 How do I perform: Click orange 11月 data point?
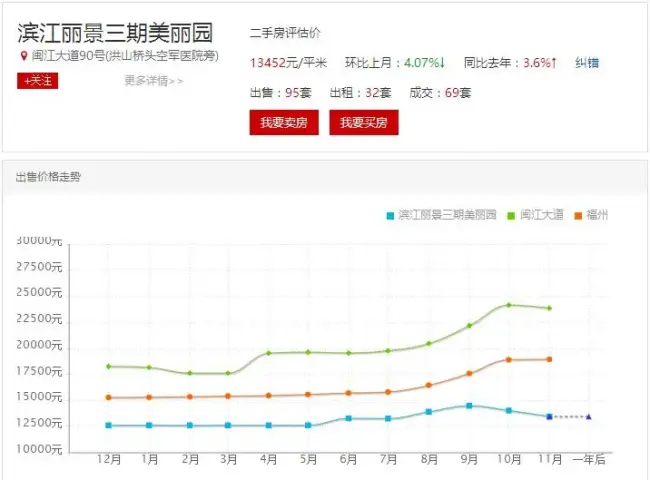coord(549,359)
